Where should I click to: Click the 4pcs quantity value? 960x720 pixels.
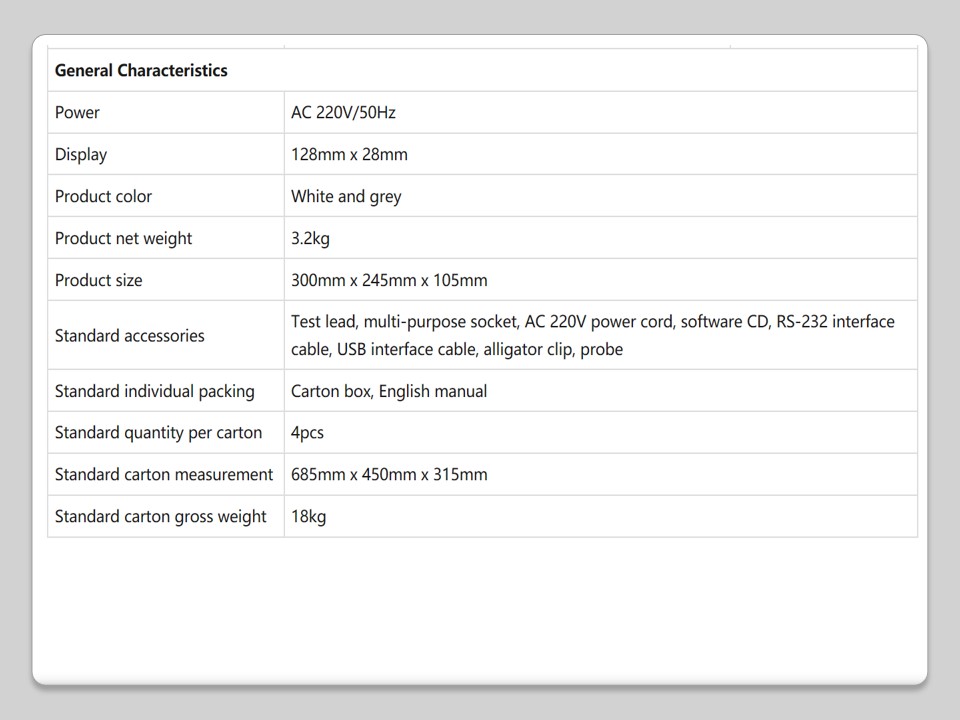(307, 433)
